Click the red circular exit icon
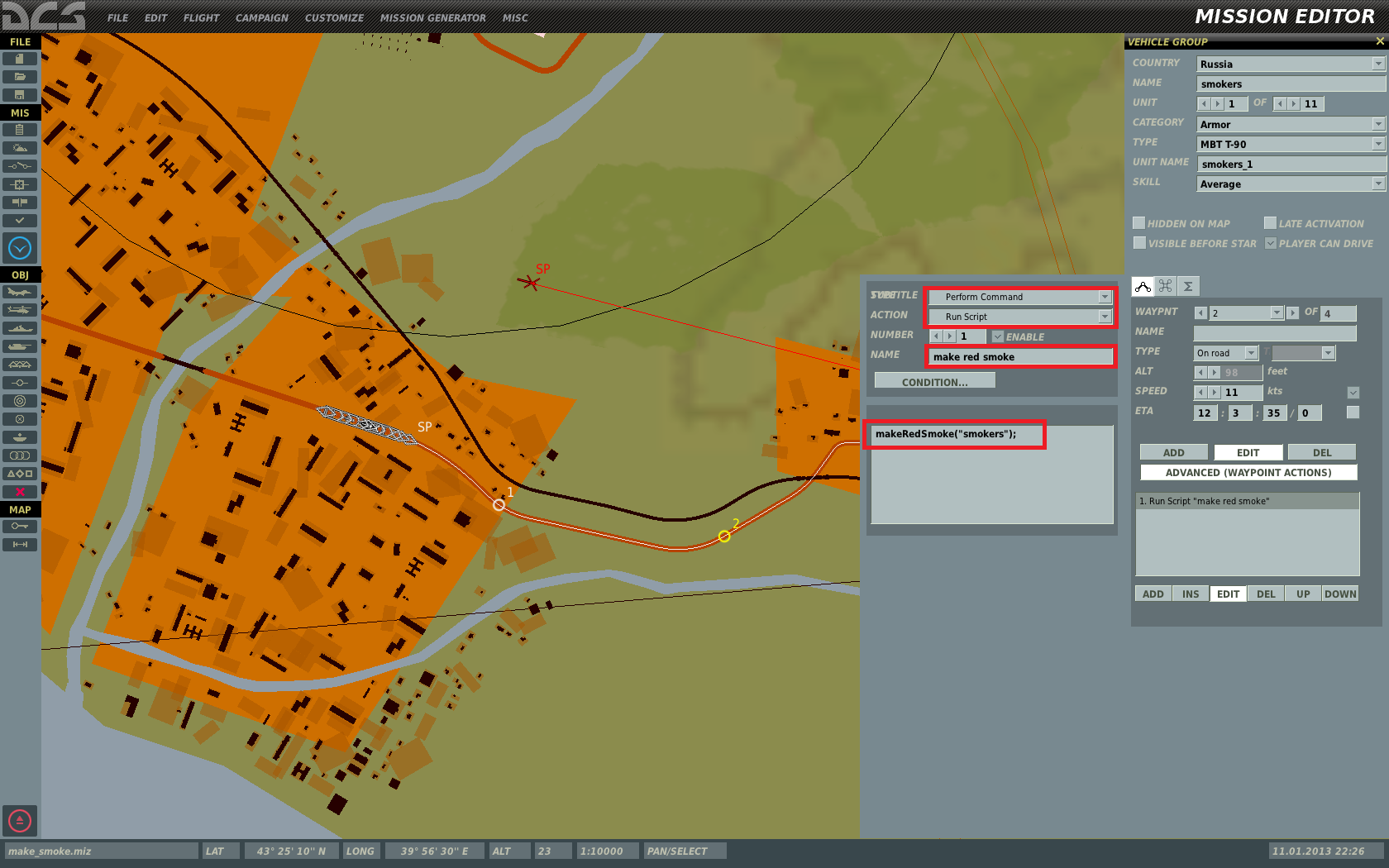1389x868 pixels. [20, 821]
